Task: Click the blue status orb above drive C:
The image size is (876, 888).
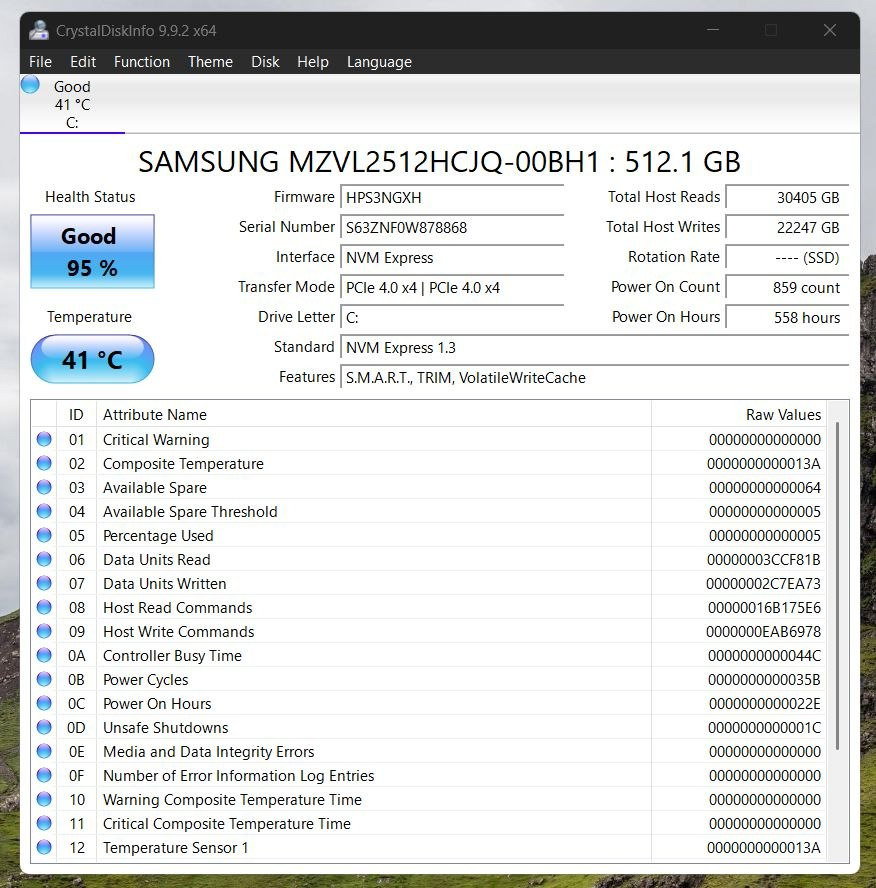Action: pos(30,84)
